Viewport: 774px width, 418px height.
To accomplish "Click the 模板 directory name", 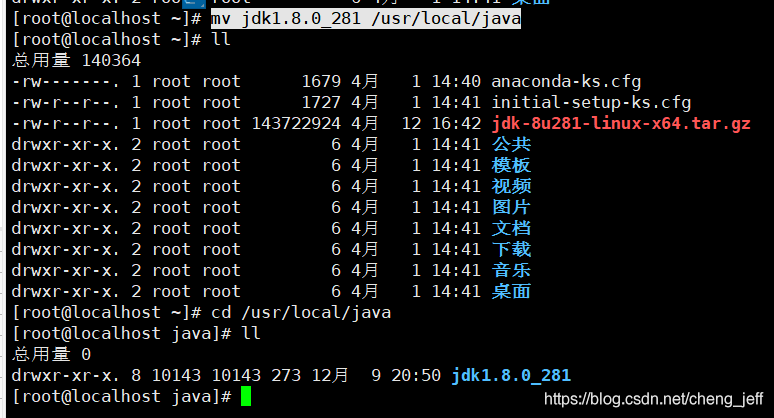I will 511,165.
